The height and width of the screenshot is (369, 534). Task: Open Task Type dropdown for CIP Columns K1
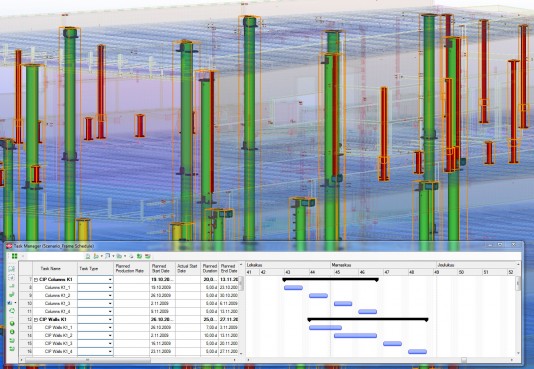(x=110, y=279)
